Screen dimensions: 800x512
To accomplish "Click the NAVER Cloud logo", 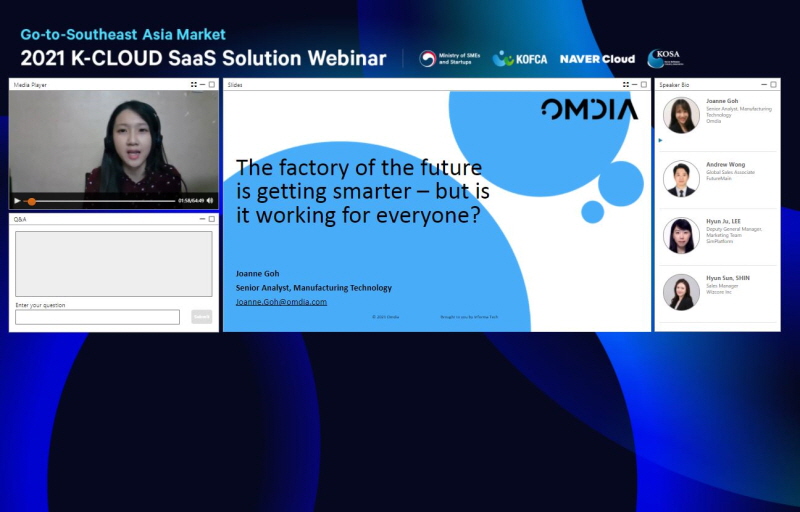I will pos(597,59).
